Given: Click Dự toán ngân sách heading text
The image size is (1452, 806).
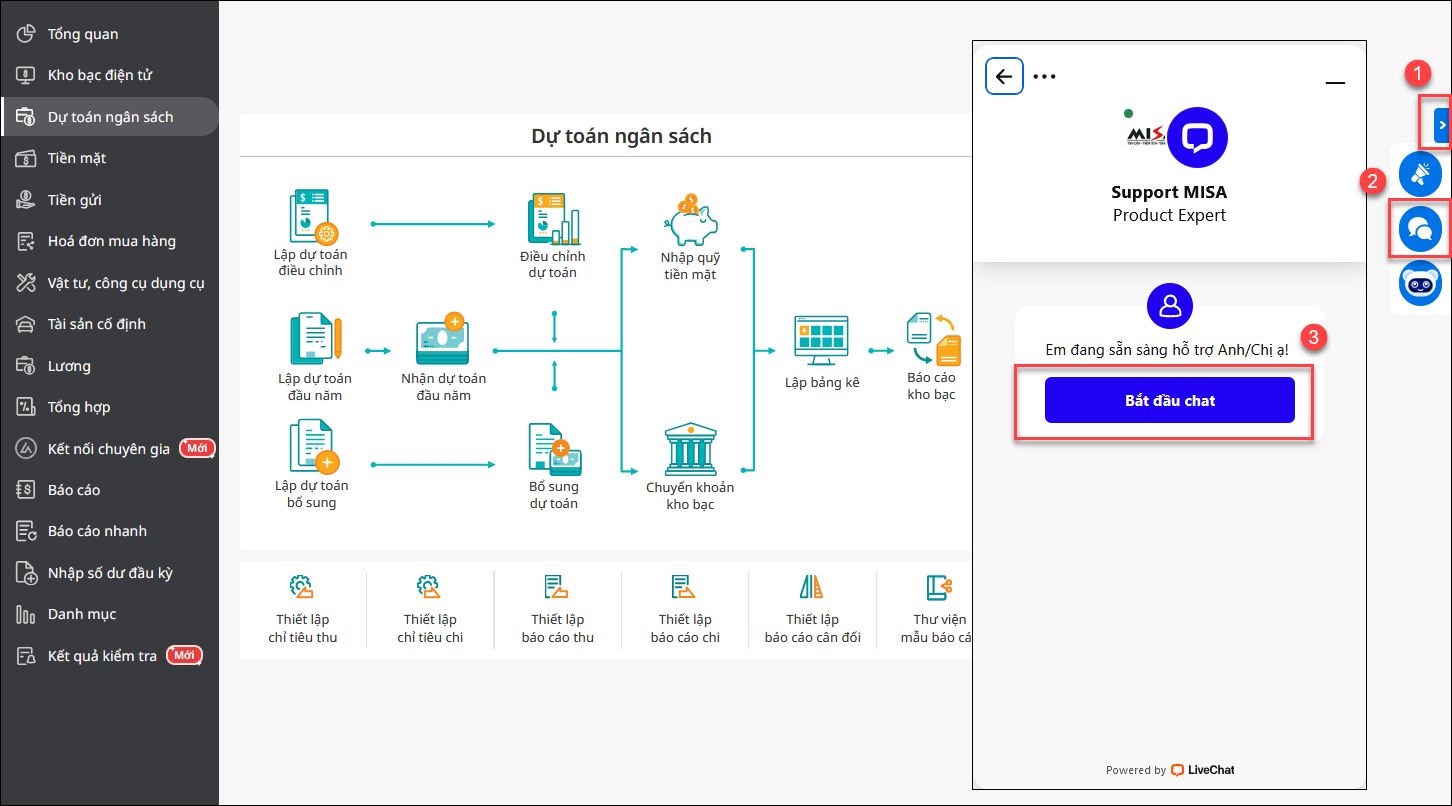Looking at the screenshot, I should (621, 136).
